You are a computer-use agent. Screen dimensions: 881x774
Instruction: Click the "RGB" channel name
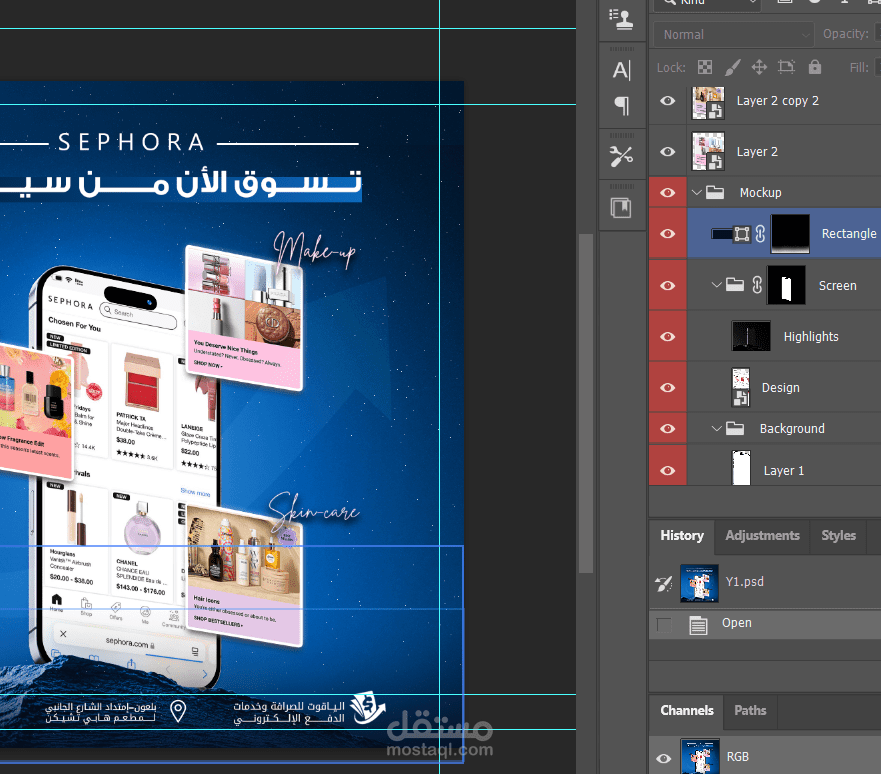point(738,757)
